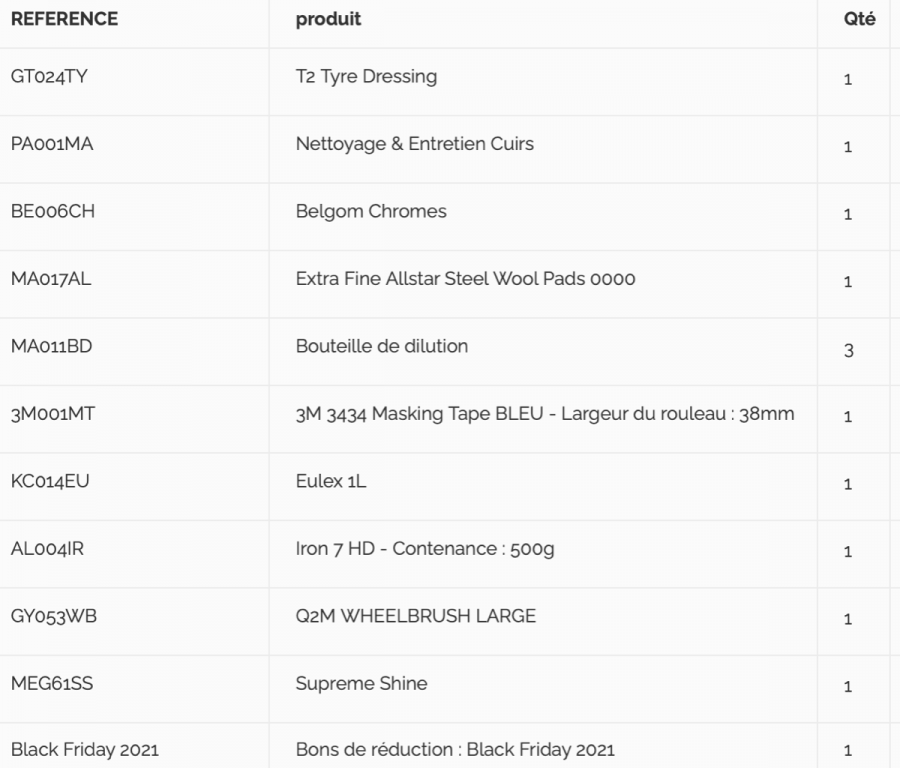Open Q2M WHEELBRUSH LARGE product
The height and width of the screenshot is (768, 900).
(x=416, y=616)
